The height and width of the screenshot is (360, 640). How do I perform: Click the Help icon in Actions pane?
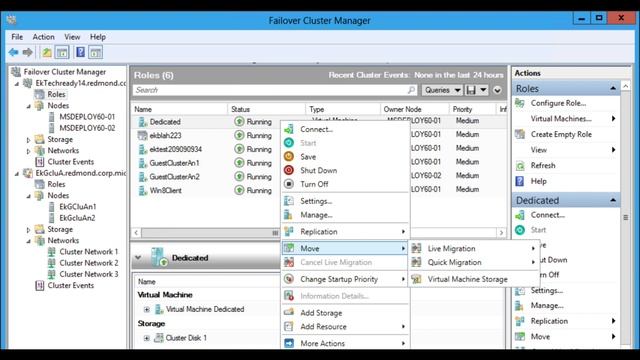click(x=520, y=181)
